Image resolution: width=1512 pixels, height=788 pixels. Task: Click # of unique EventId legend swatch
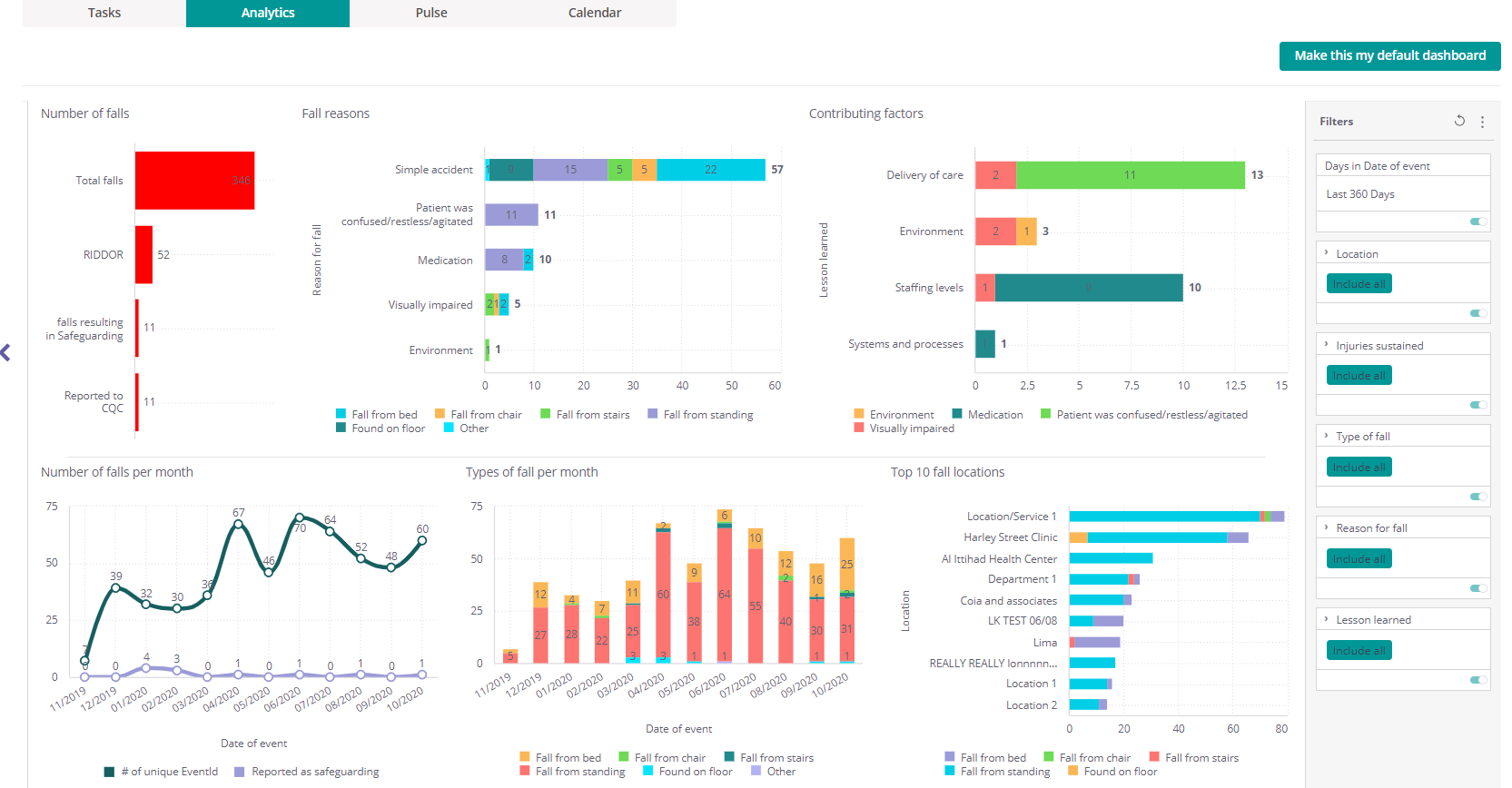pyautogui.click(x=109, y=772)
